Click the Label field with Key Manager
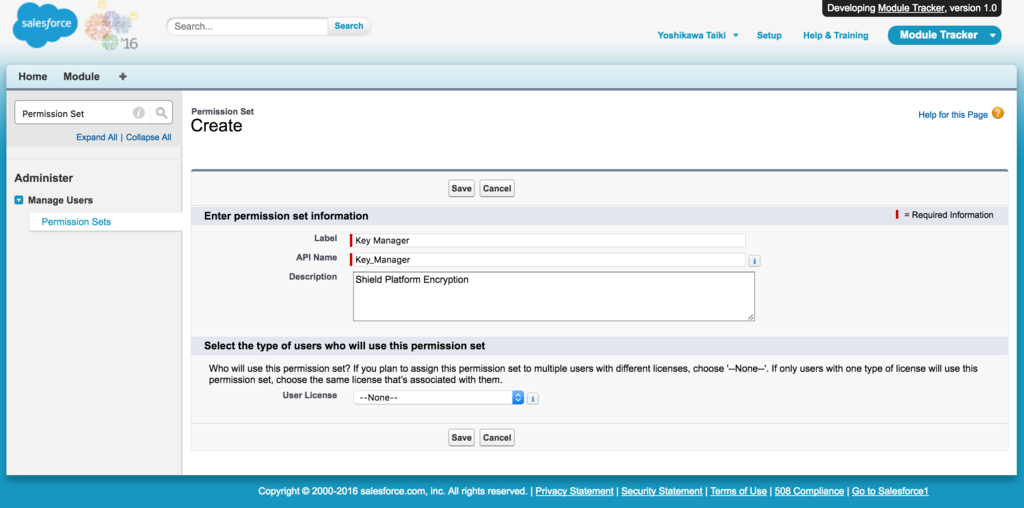The width and height of the screenshot is (1024, 508). [x=549, y=240]
